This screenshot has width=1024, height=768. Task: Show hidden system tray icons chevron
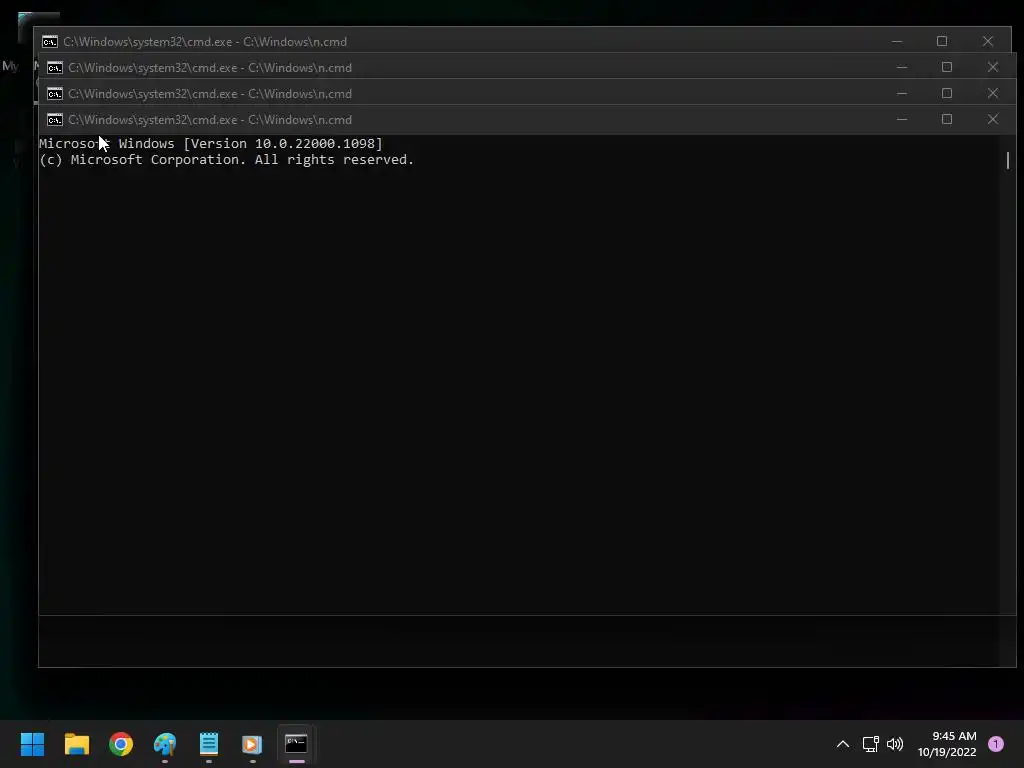click(x=843, y=744)
